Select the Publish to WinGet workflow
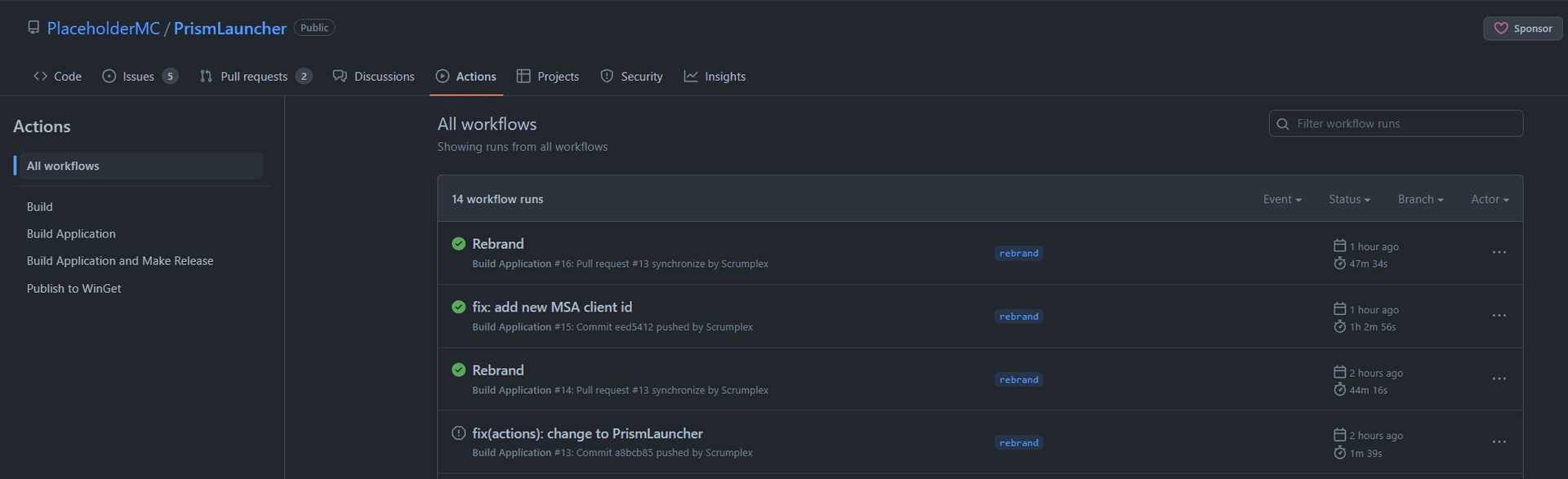This screenshot has width=1568, height=479. (x=73, y=289)
